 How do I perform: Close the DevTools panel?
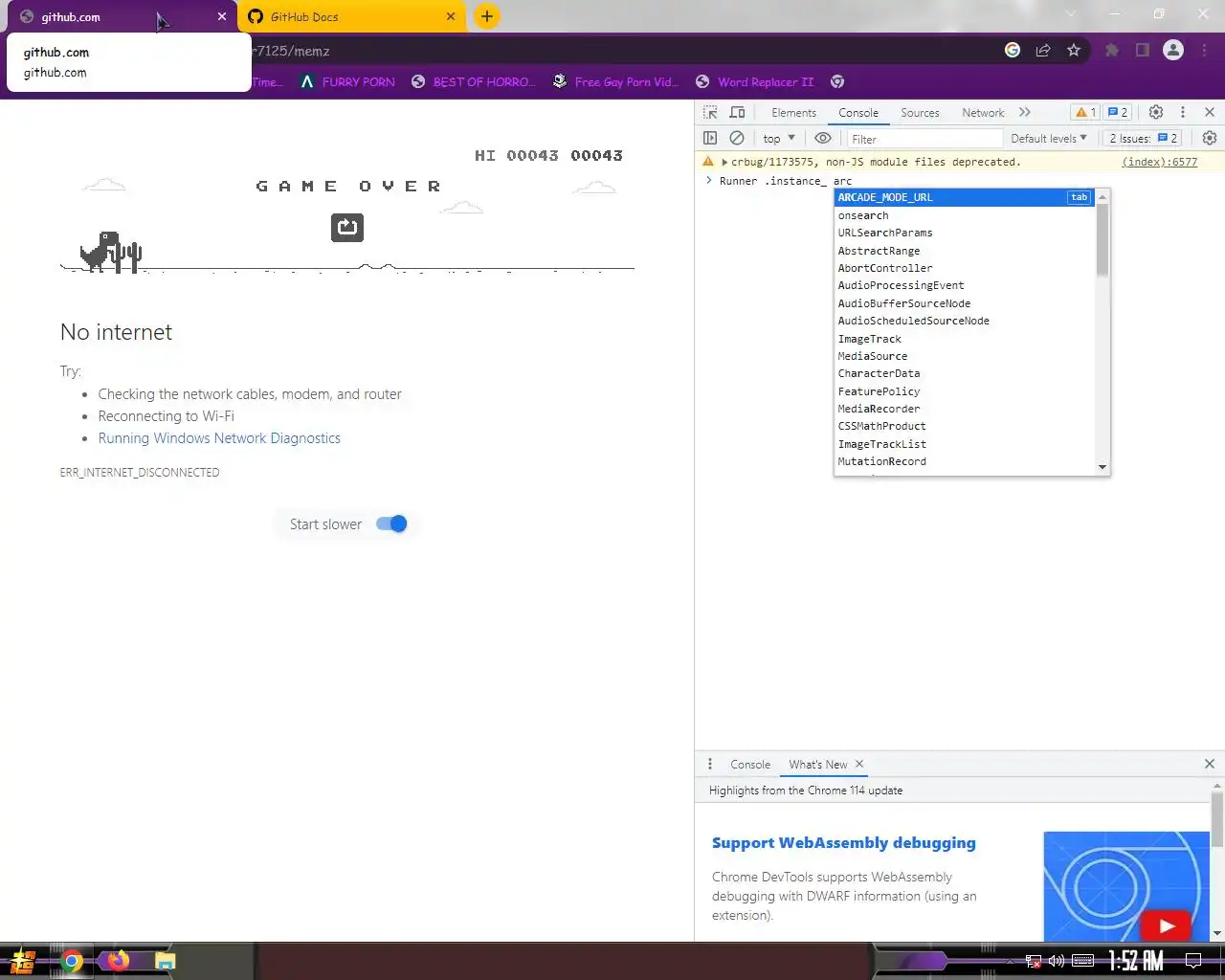pyautogui.click(x=1210, y=112)
